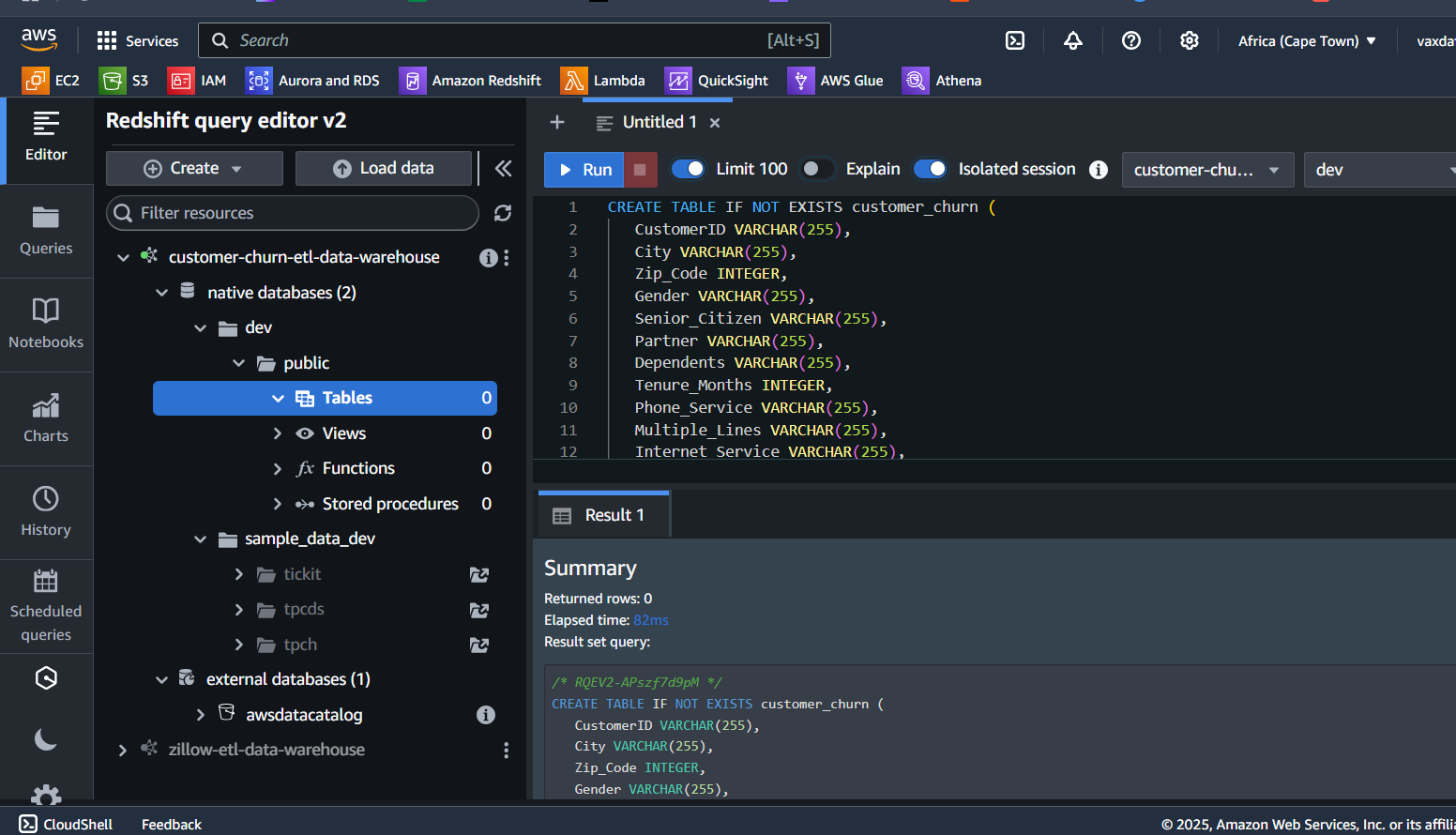Toggle Limit 100 switch

[x=689, y=169]
